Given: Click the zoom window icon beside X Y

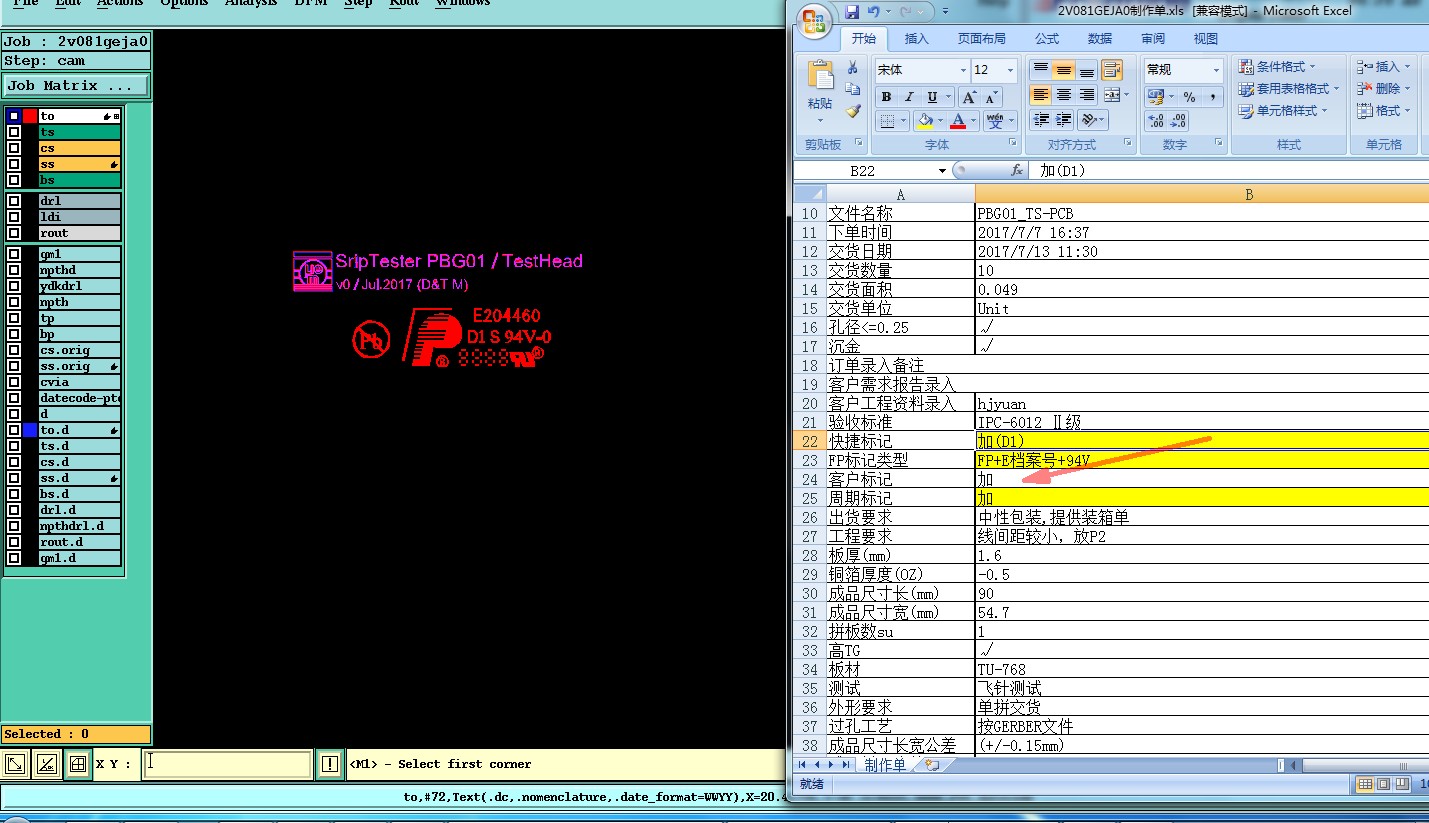Looking at the screenshot, I should tap(77, 764).
